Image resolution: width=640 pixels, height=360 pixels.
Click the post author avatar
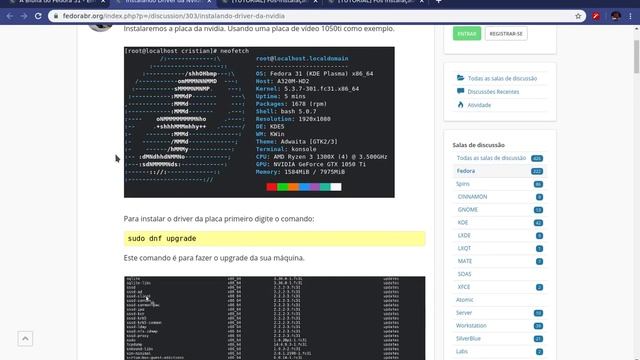tap(101, 27)
